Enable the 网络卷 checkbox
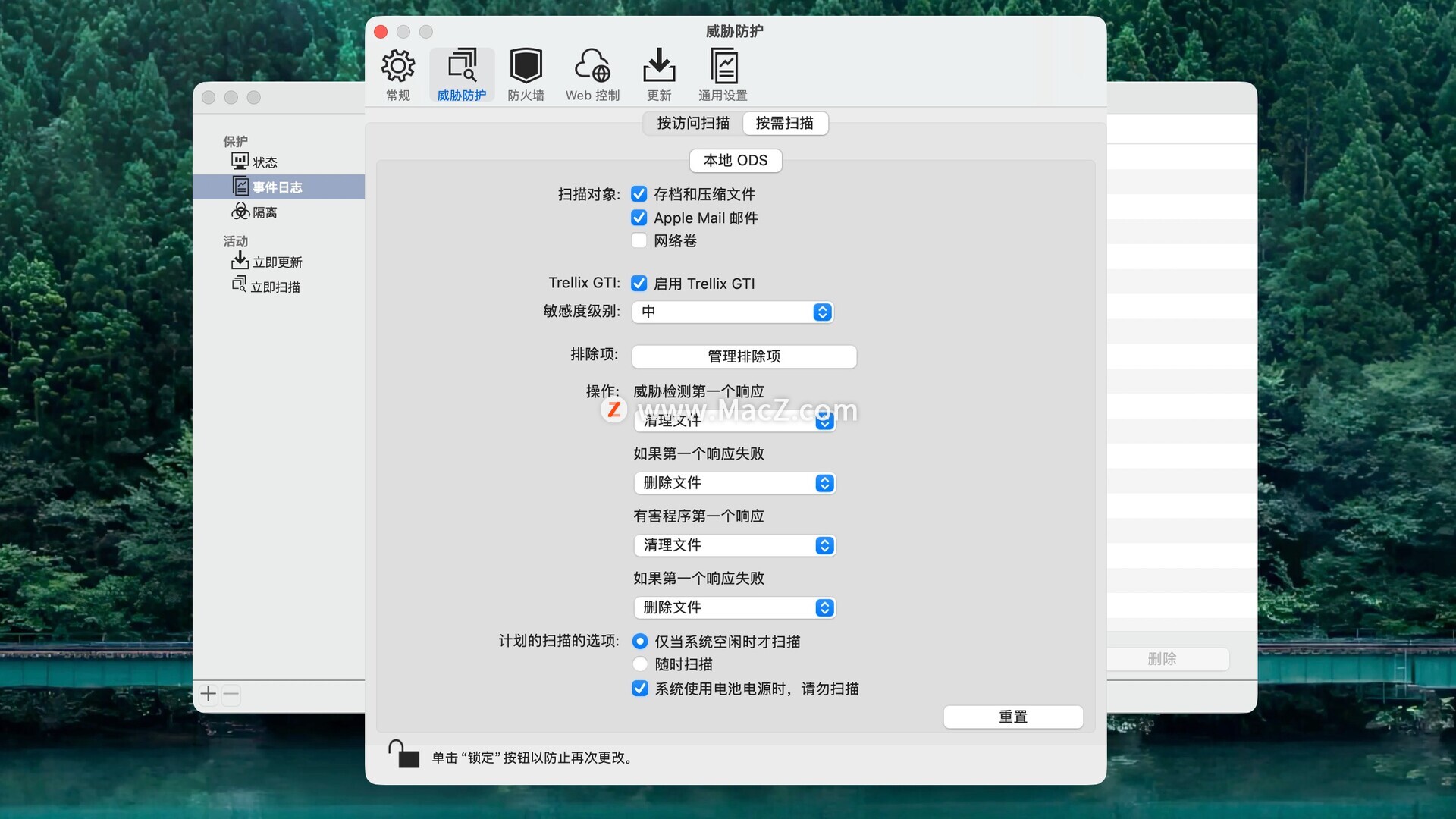Image resolution: width=1456 pixels, height=819 pixels. [639, 240]
